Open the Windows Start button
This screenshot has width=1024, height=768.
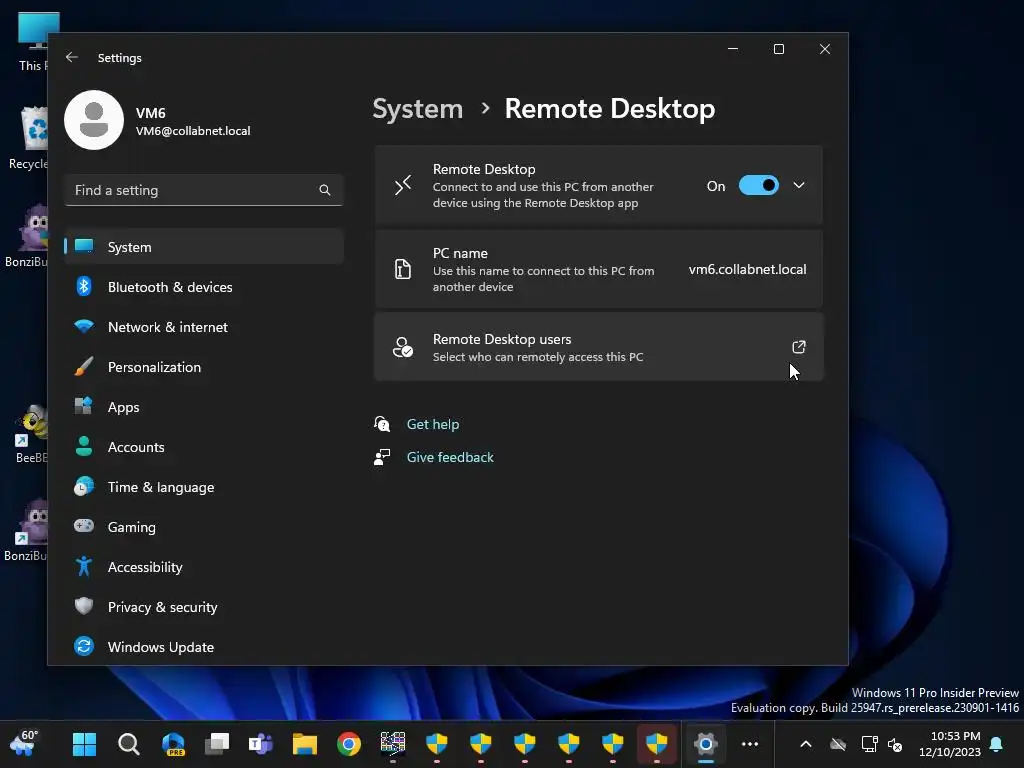pos(84,744)
